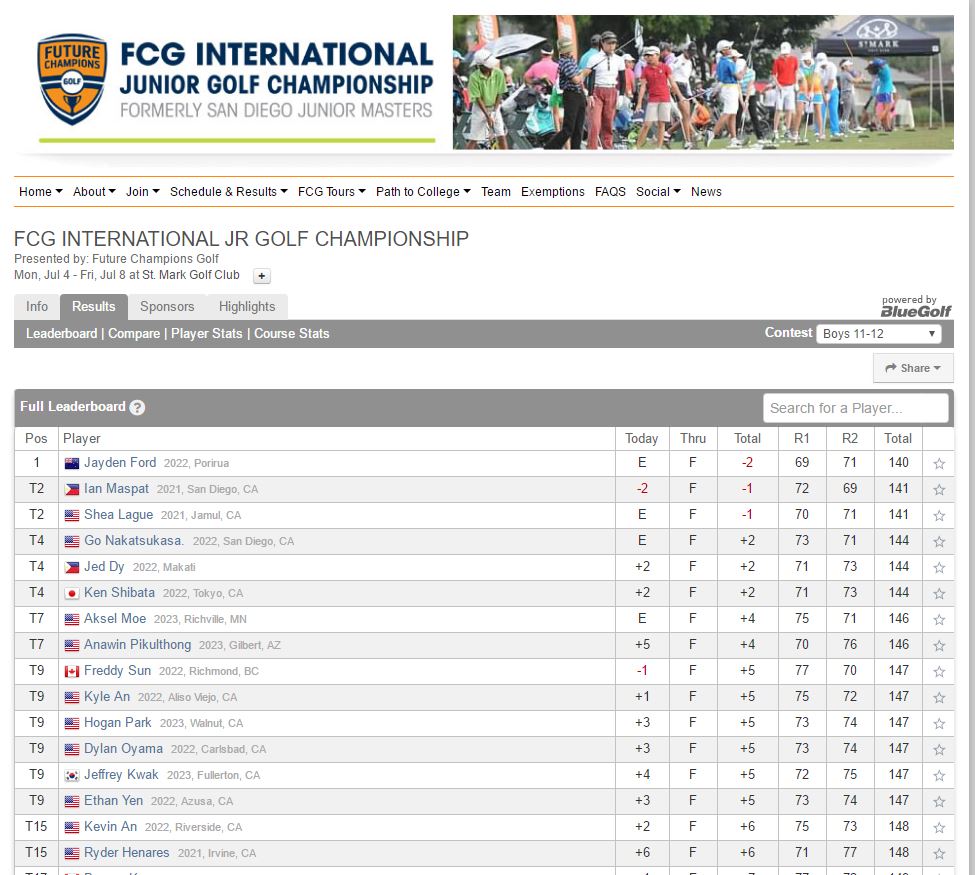Open the FAQS menu item
Image resolution: width=975 pixels, height=875 pixels.
[x=610, y=192]
